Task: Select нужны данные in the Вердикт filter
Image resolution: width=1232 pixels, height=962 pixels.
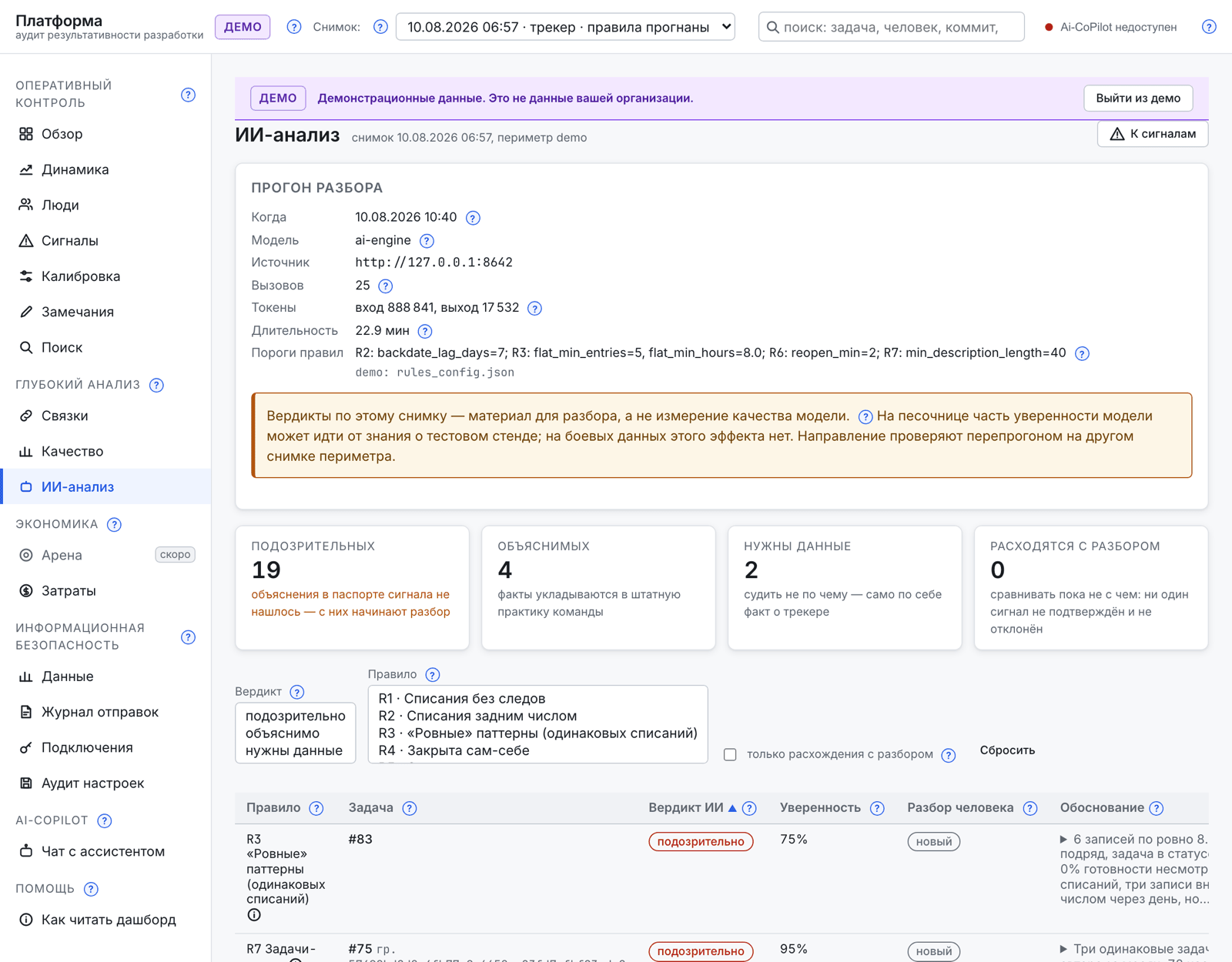Action: (296, 750)
